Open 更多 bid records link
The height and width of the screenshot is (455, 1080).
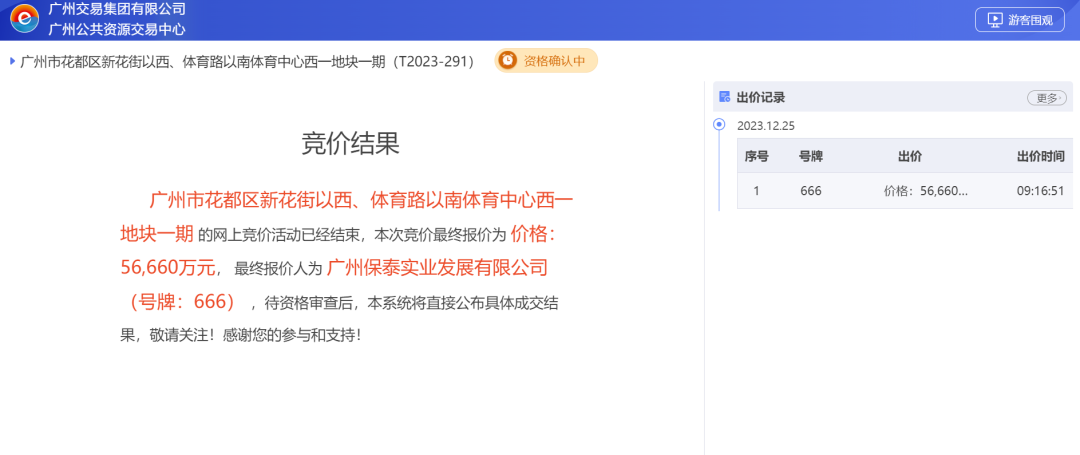click(x=1046, y=98)
